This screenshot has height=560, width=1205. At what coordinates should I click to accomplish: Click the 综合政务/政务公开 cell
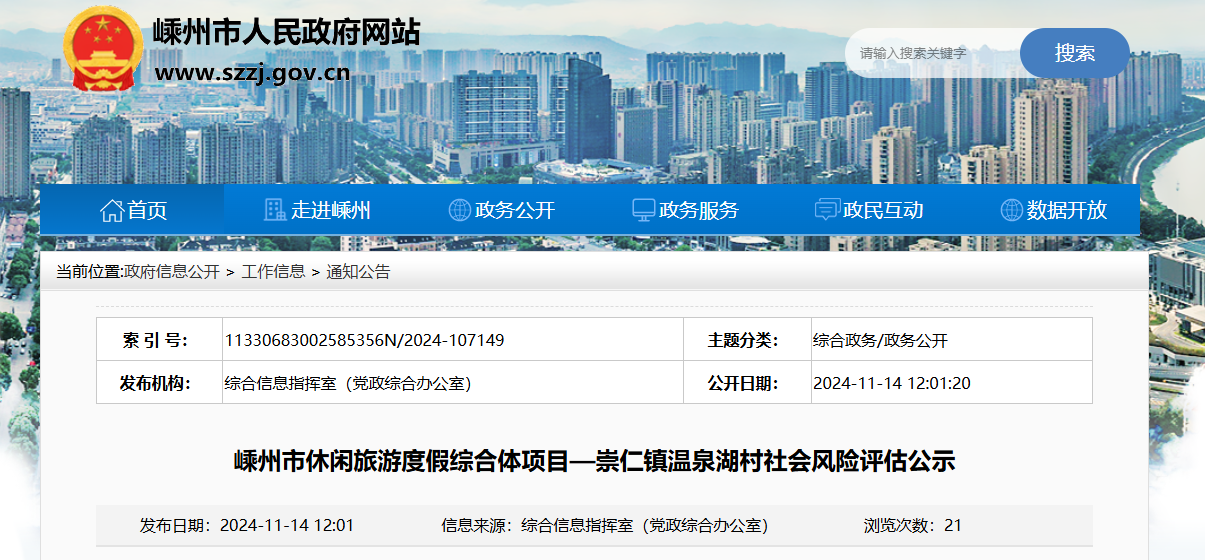click(x=951, y=340)
